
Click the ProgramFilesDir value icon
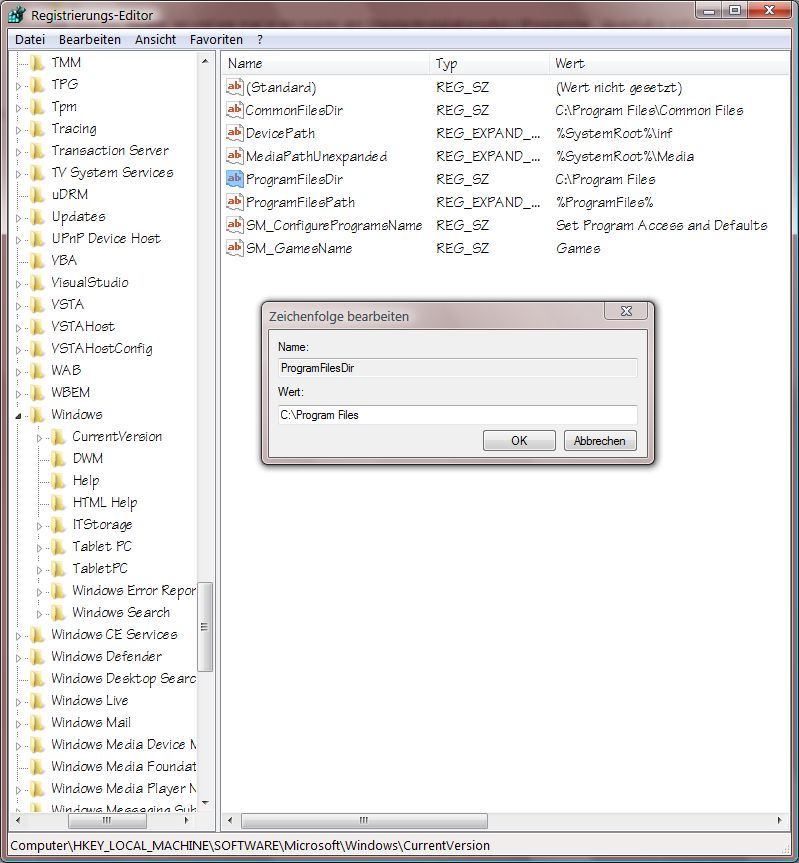point(234,179)
